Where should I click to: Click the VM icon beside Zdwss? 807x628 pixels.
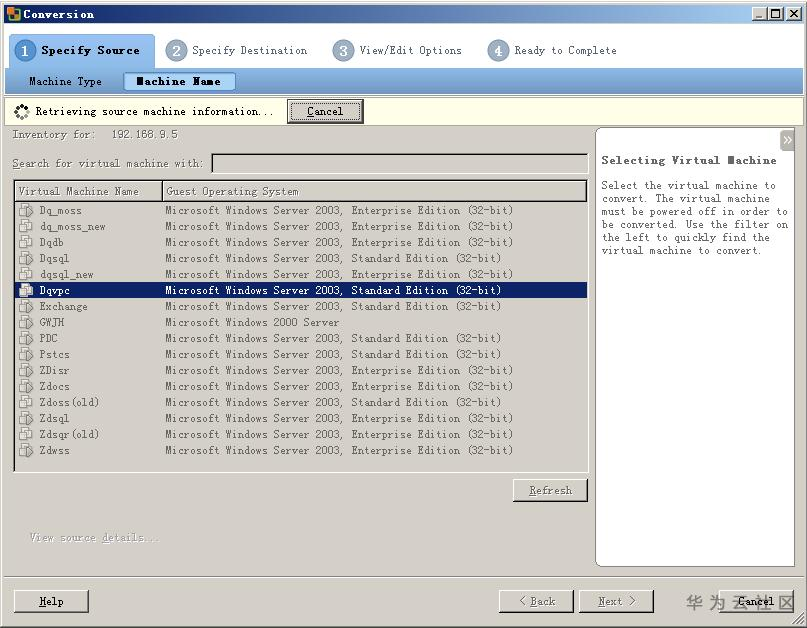point(26,450)
